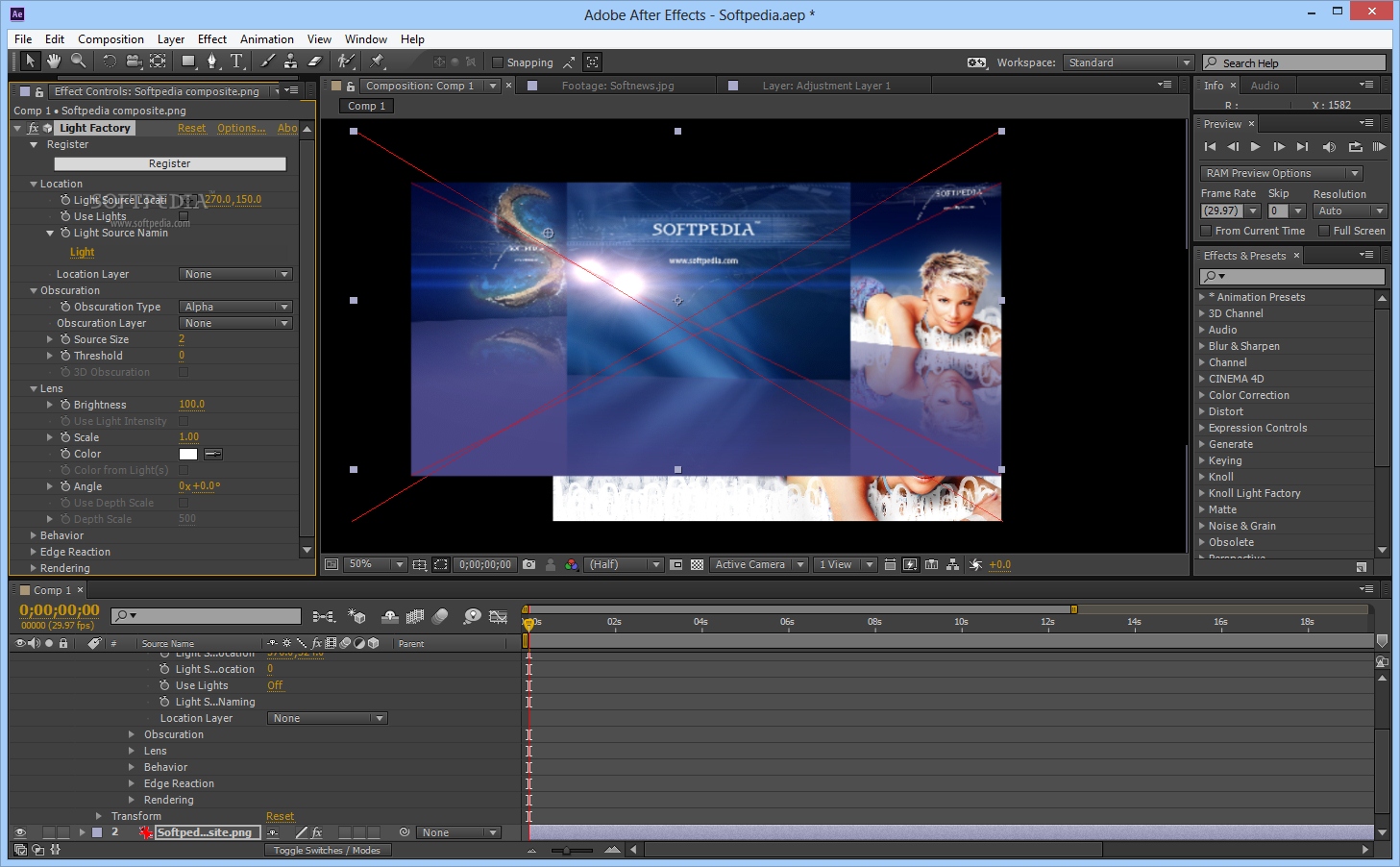The width and height of the screenshot is (1400, 867).
Task: Collapse the Lens section in Effect Controls
Action: coord(34,388)
